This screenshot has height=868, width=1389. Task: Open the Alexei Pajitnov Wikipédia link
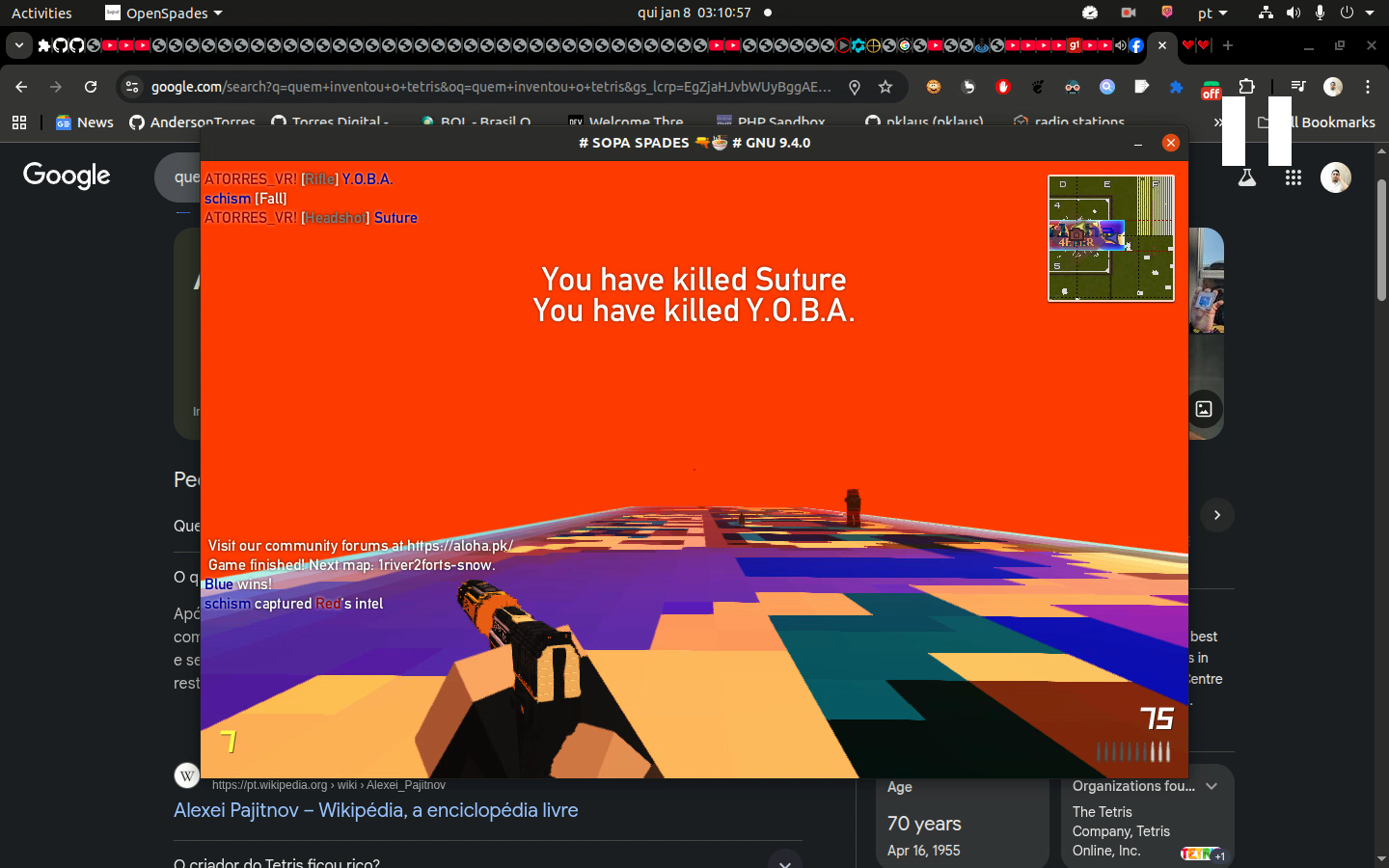coord(375,810)
